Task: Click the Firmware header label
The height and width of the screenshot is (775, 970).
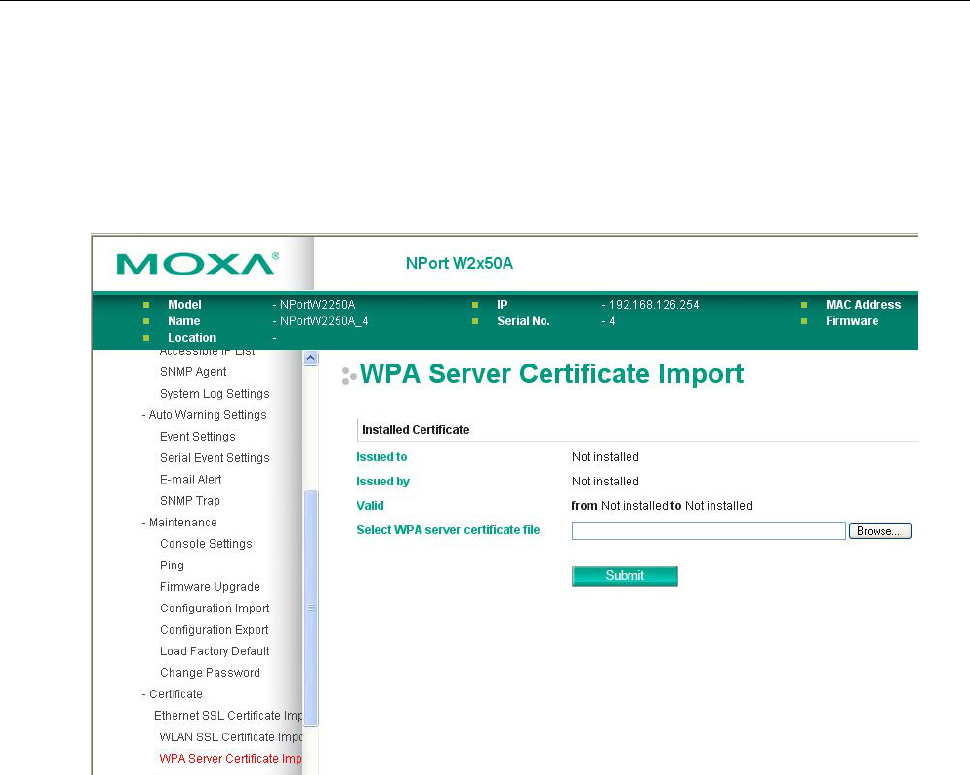Action: click(852, 321)
